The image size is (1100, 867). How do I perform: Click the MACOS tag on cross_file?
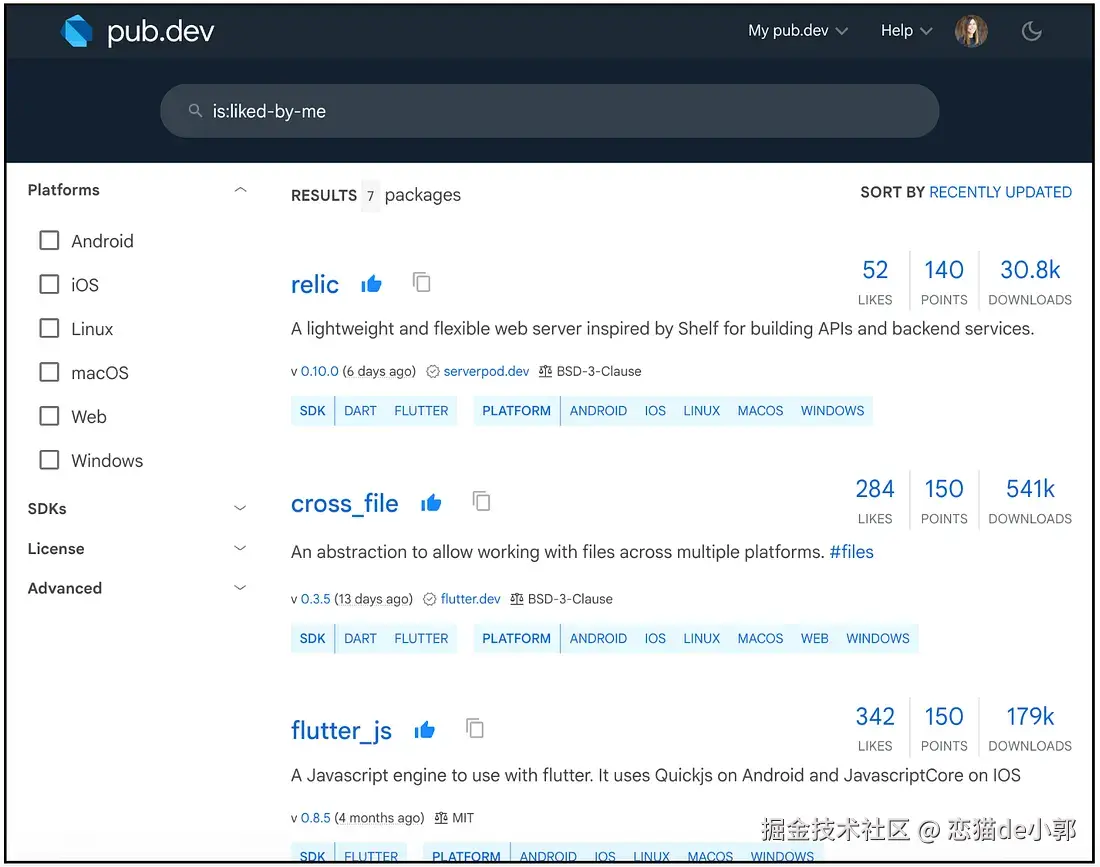tap(760, 638)
